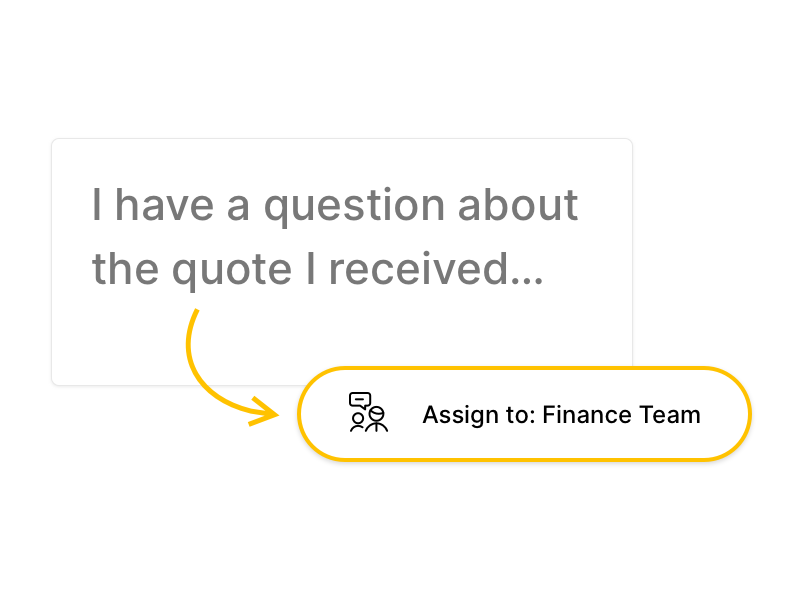Click the text "I have a question about"
This screenshot has height=600, width=800.
tap(335, 205)
